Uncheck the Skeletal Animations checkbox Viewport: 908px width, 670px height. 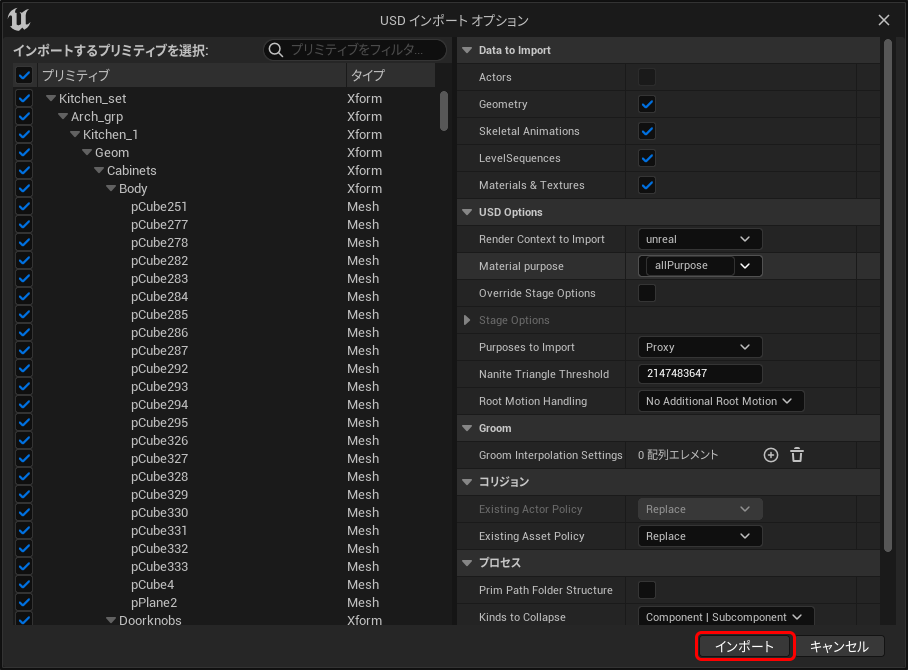[647, 131]
